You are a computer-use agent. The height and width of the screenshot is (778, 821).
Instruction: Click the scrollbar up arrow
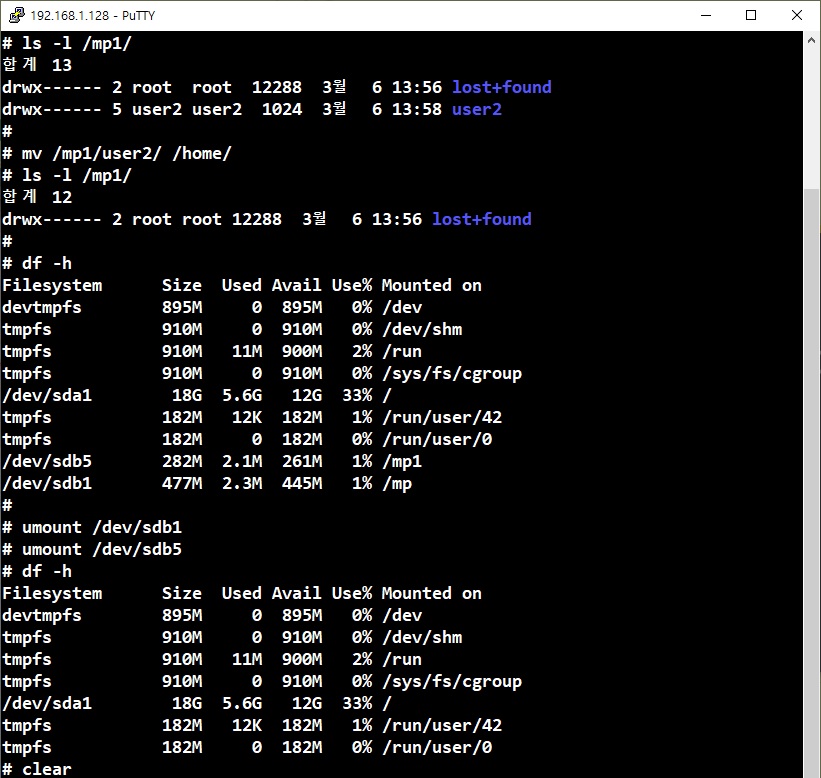point(811,40)
